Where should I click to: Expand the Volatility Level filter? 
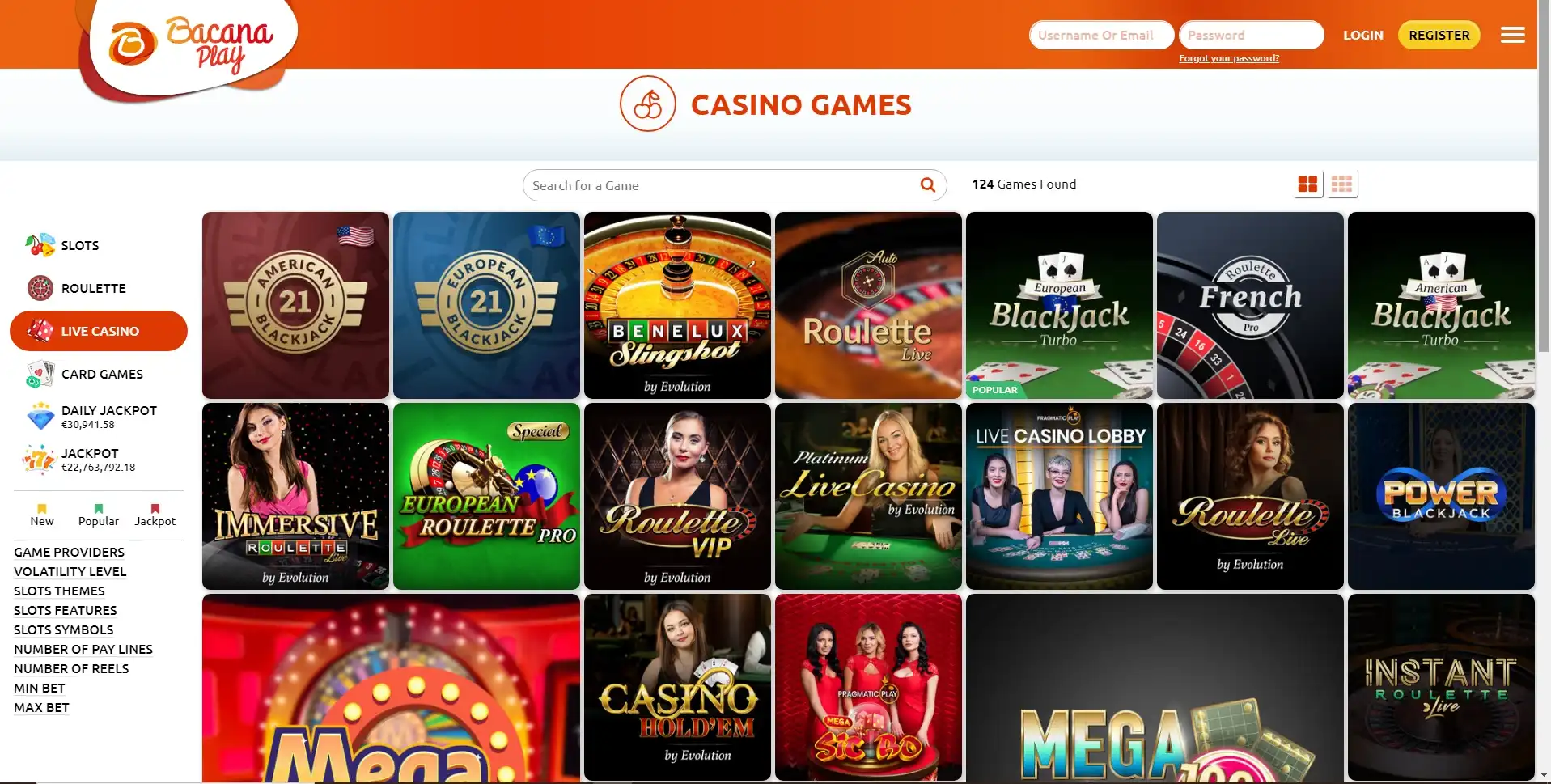click(70, 572)
